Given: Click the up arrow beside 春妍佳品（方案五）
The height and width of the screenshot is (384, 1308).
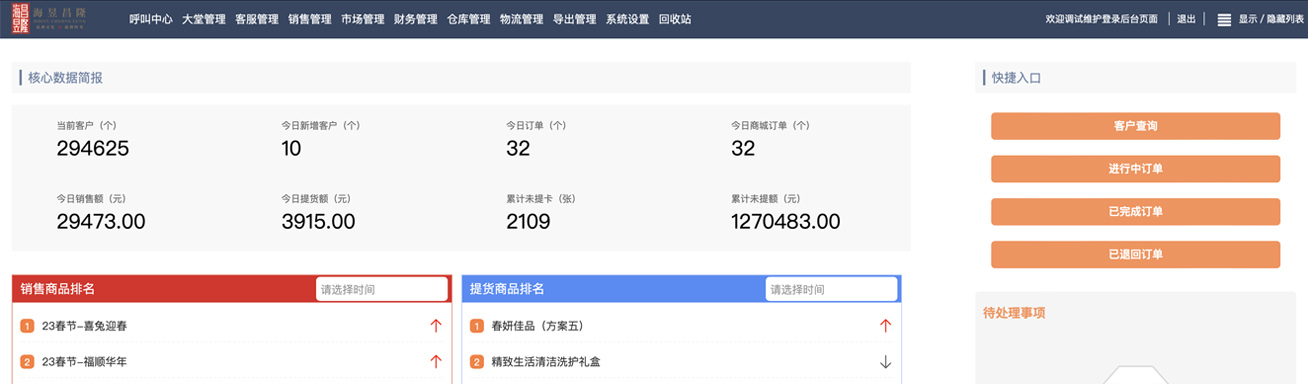Looking at the screenshot, I should (x=885, y=326).
